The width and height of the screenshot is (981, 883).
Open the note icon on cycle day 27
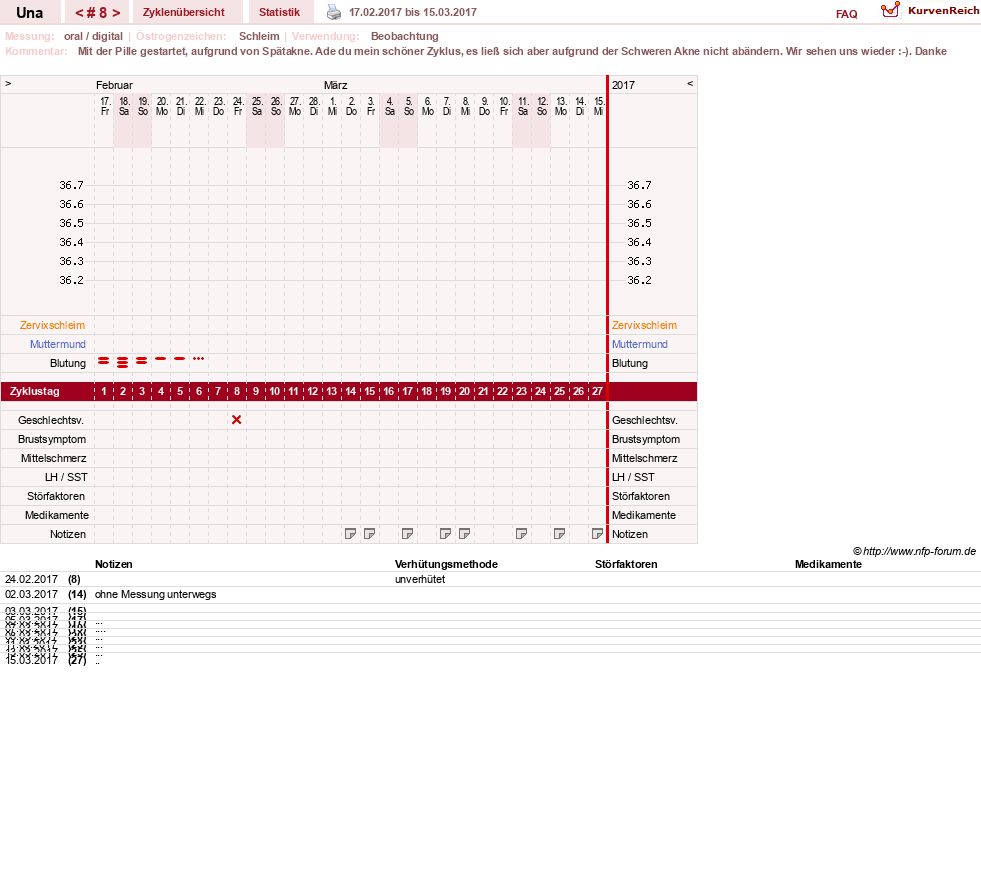(597, 534)
